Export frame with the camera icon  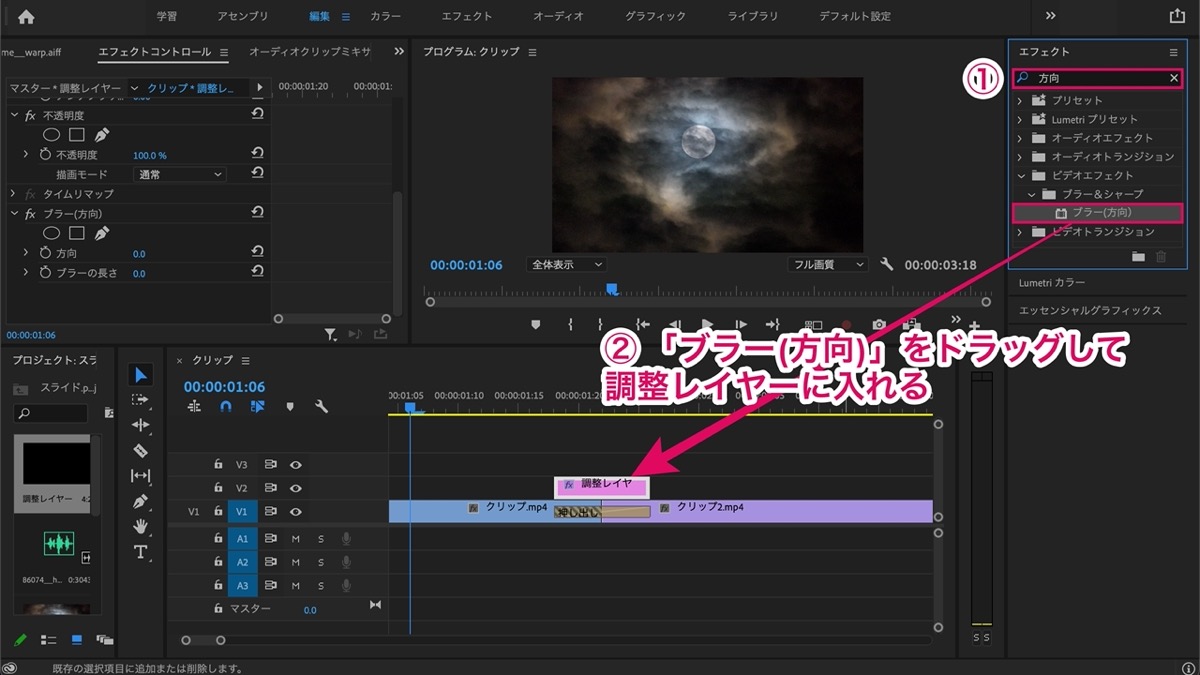(x=879, y=324)
